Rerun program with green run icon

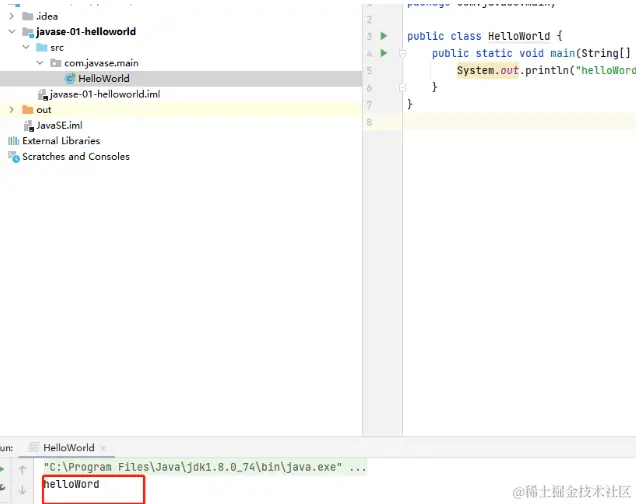tap(2, 470)
